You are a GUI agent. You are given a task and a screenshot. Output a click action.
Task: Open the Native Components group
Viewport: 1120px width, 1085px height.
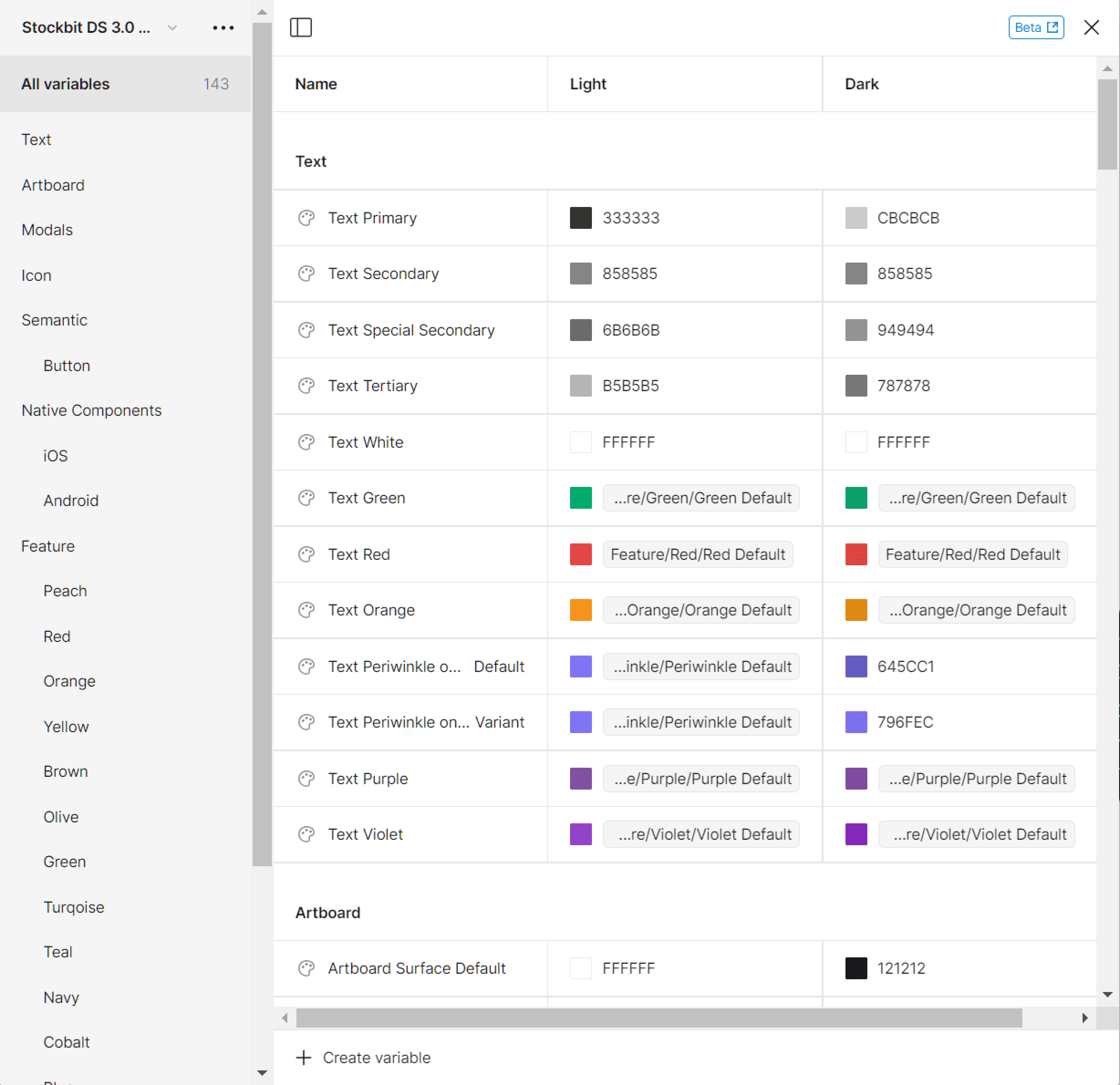91,410
